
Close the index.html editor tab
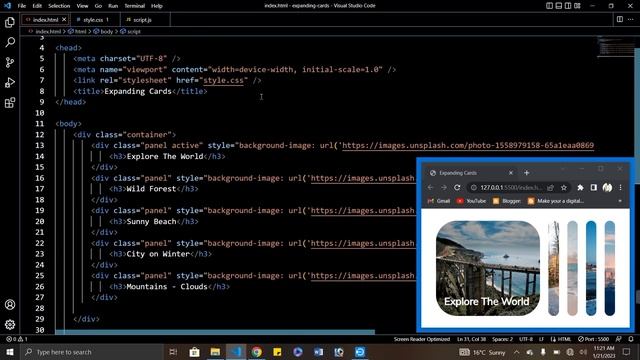(x=64, y=20)
